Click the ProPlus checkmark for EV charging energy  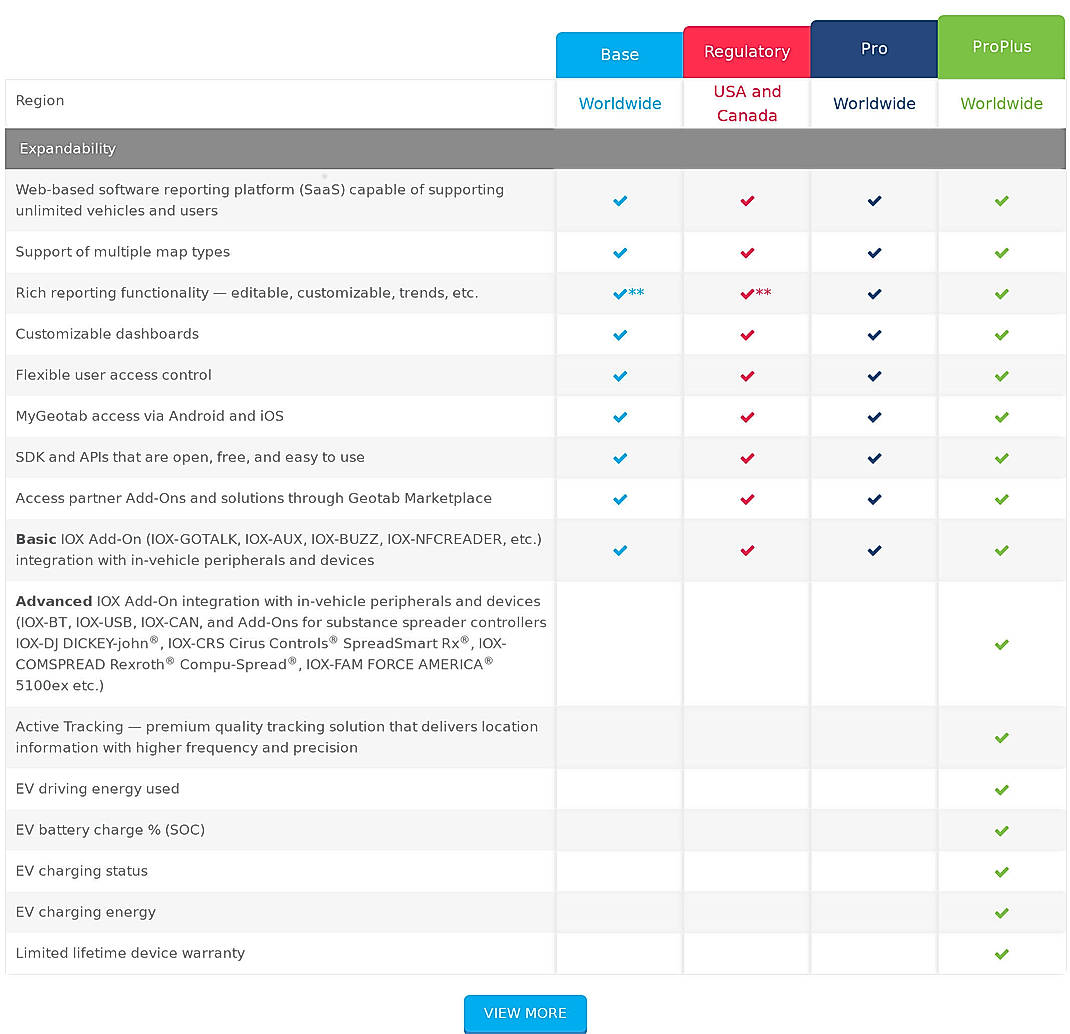tap(1001, 912)
